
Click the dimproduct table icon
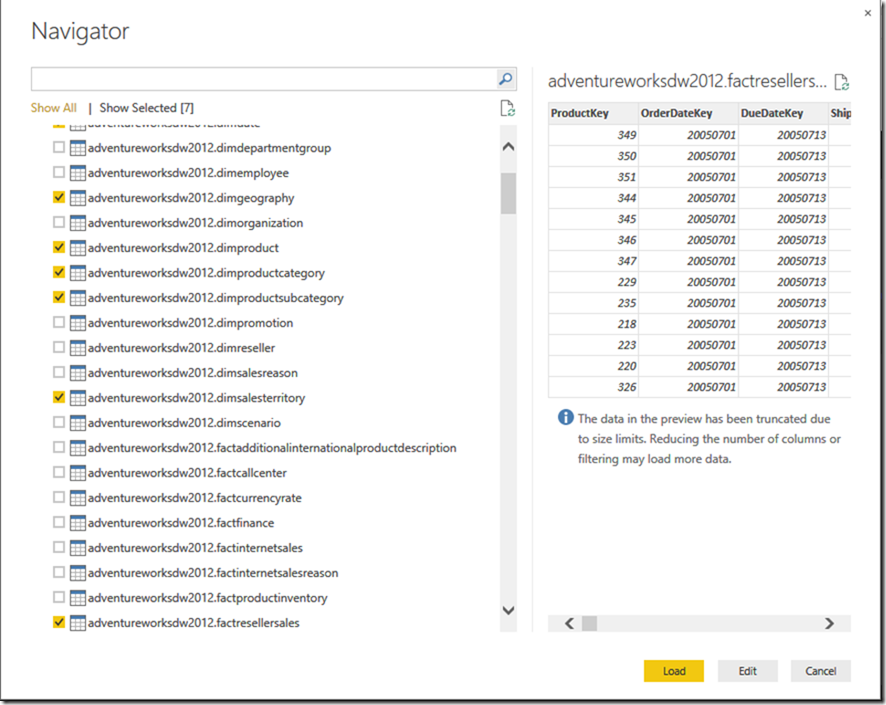pyautogui.click(x=77, y=248)
